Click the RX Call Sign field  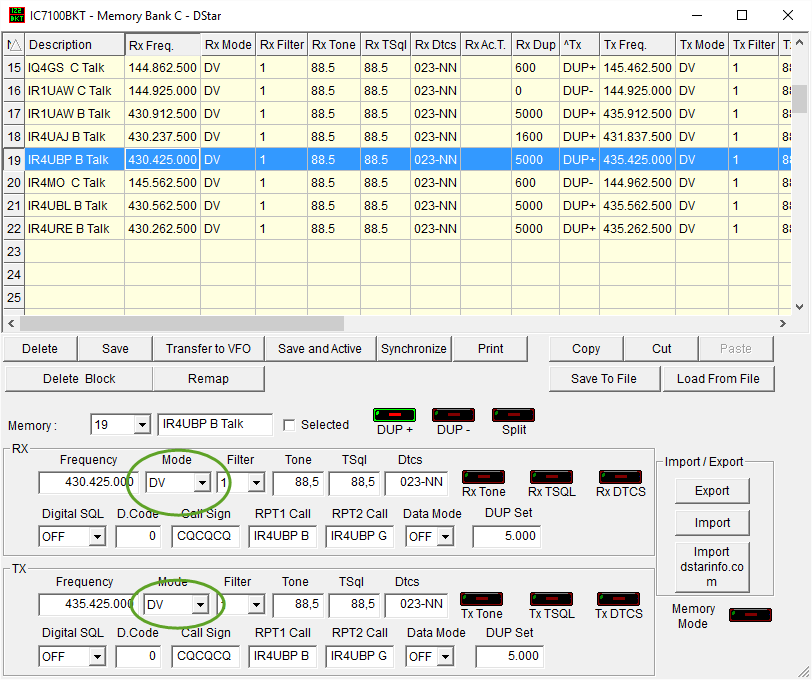205,536
